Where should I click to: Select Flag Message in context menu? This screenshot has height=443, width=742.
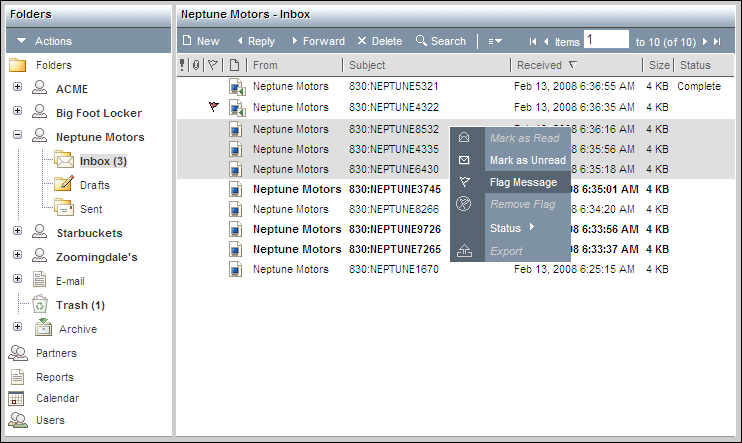coord(523,182)
